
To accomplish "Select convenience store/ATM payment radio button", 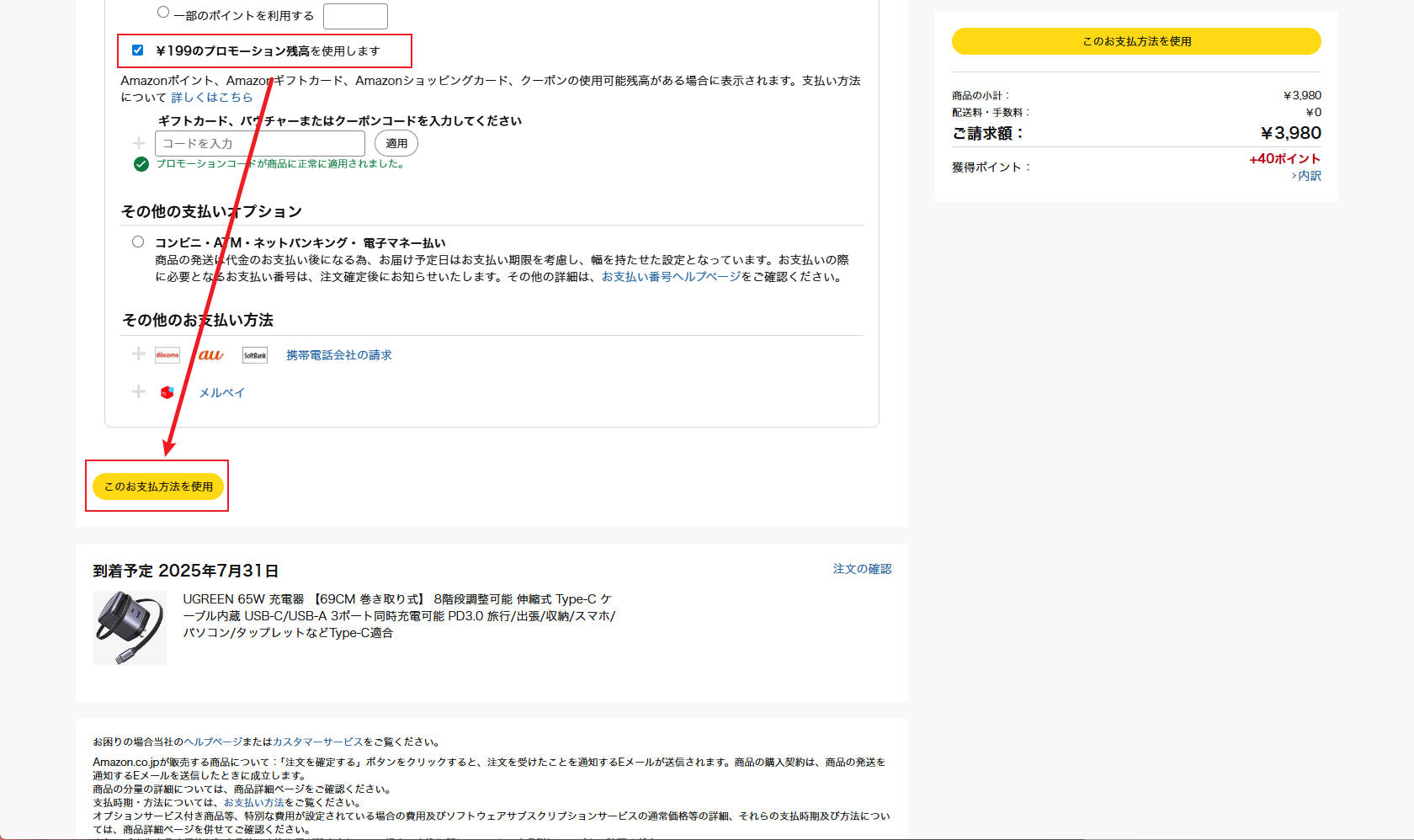I will pyautogui.click(x=138, y=242).
